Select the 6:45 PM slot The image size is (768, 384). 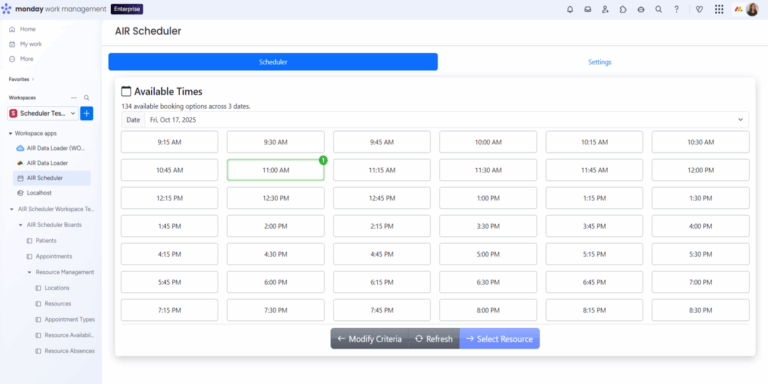594,282
